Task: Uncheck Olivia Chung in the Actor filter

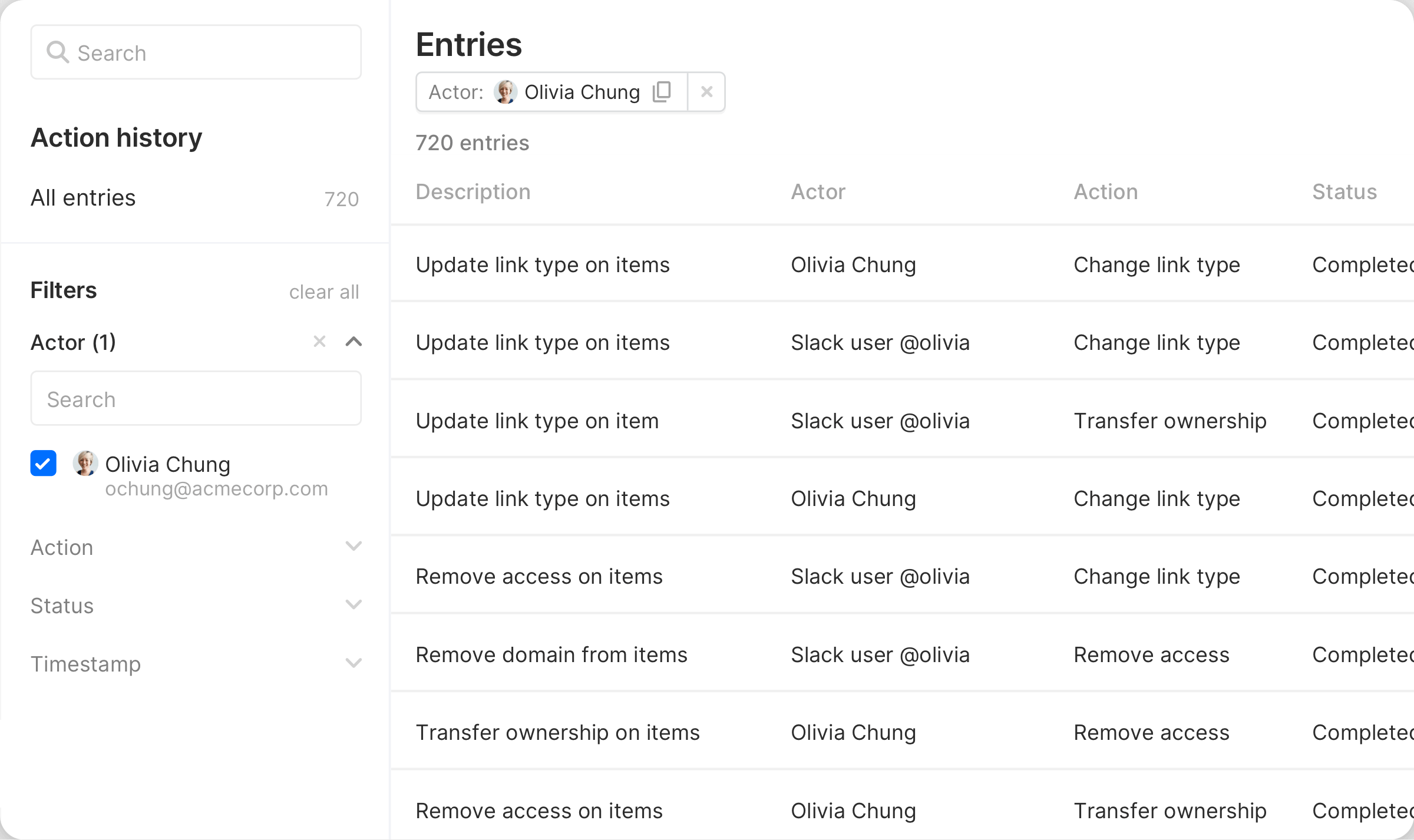Action: [43, 464]
